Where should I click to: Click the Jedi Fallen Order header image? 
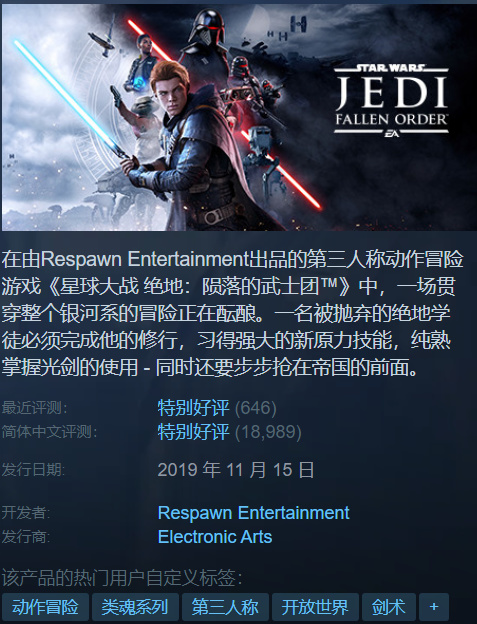[x=239, y=117]
